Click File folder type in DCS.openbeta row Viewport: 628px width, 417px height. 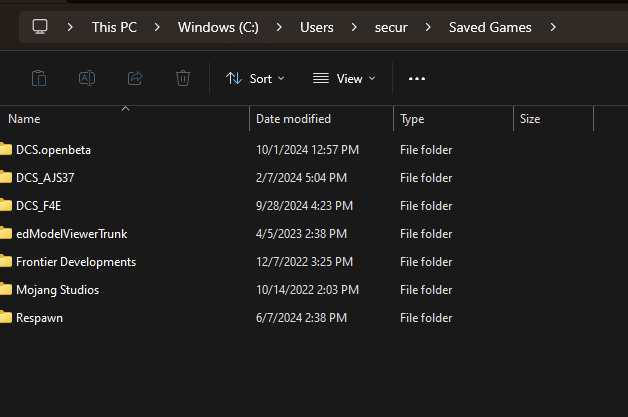(426, 150)
